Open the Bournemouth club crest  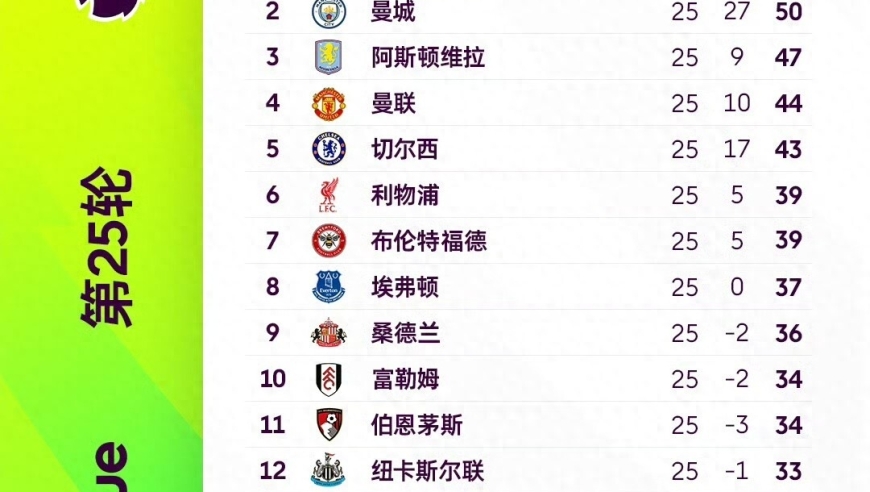point(328,425)
